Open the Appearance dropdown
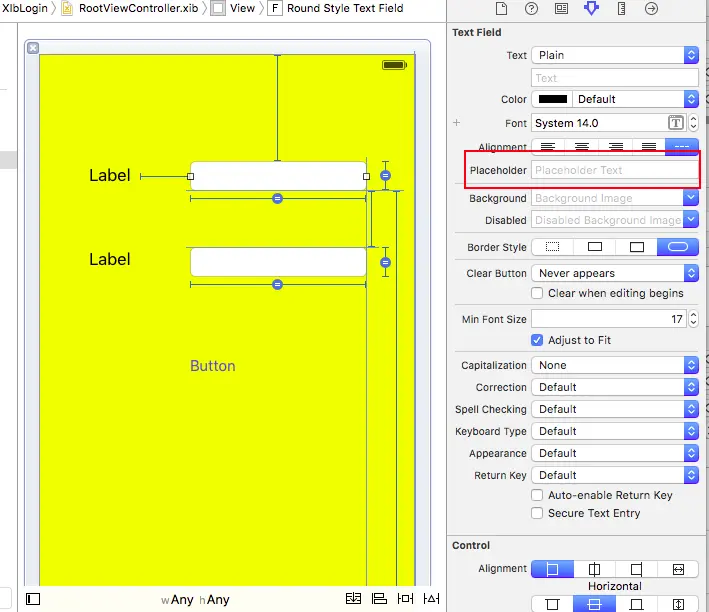 615,453
